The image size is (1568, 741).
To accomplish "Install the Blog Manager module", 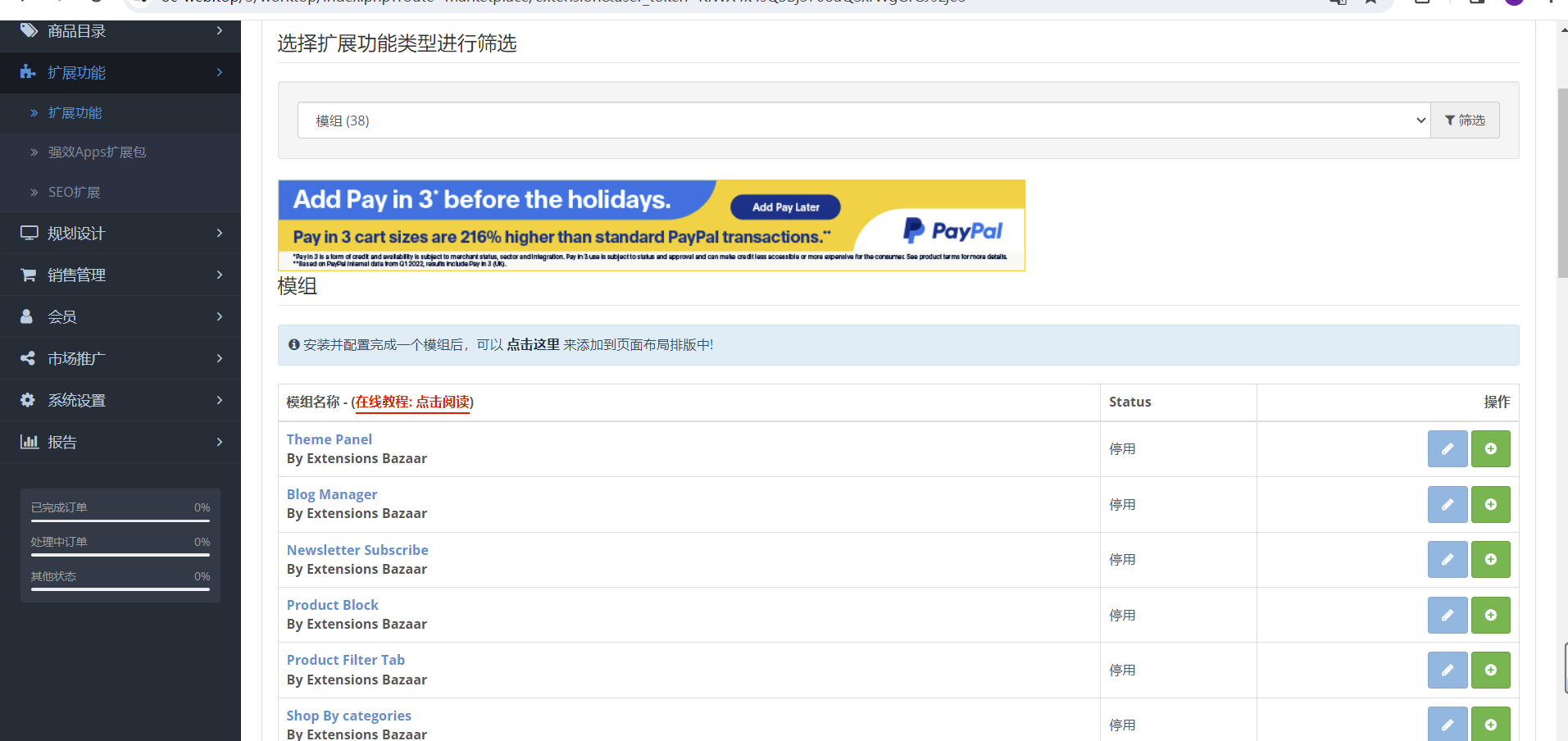I will (x=1491, y=504).
